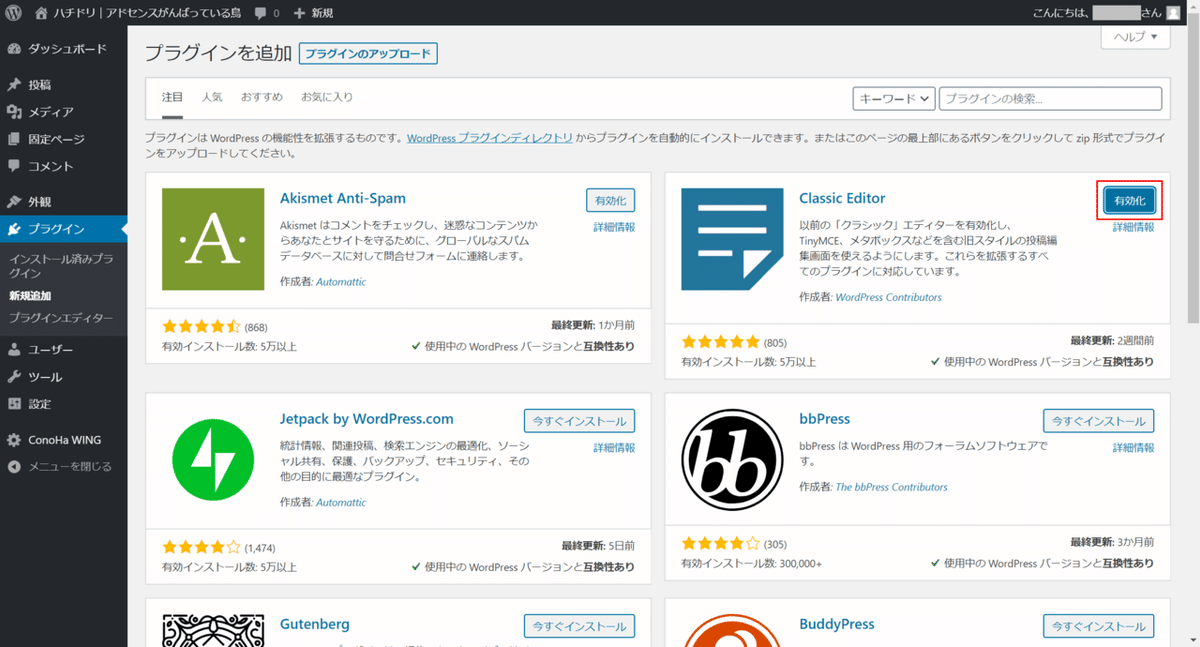Install Jetpack with 今すぐインストール
This screenshot has height=647, width=1200.
click(579, 421)
